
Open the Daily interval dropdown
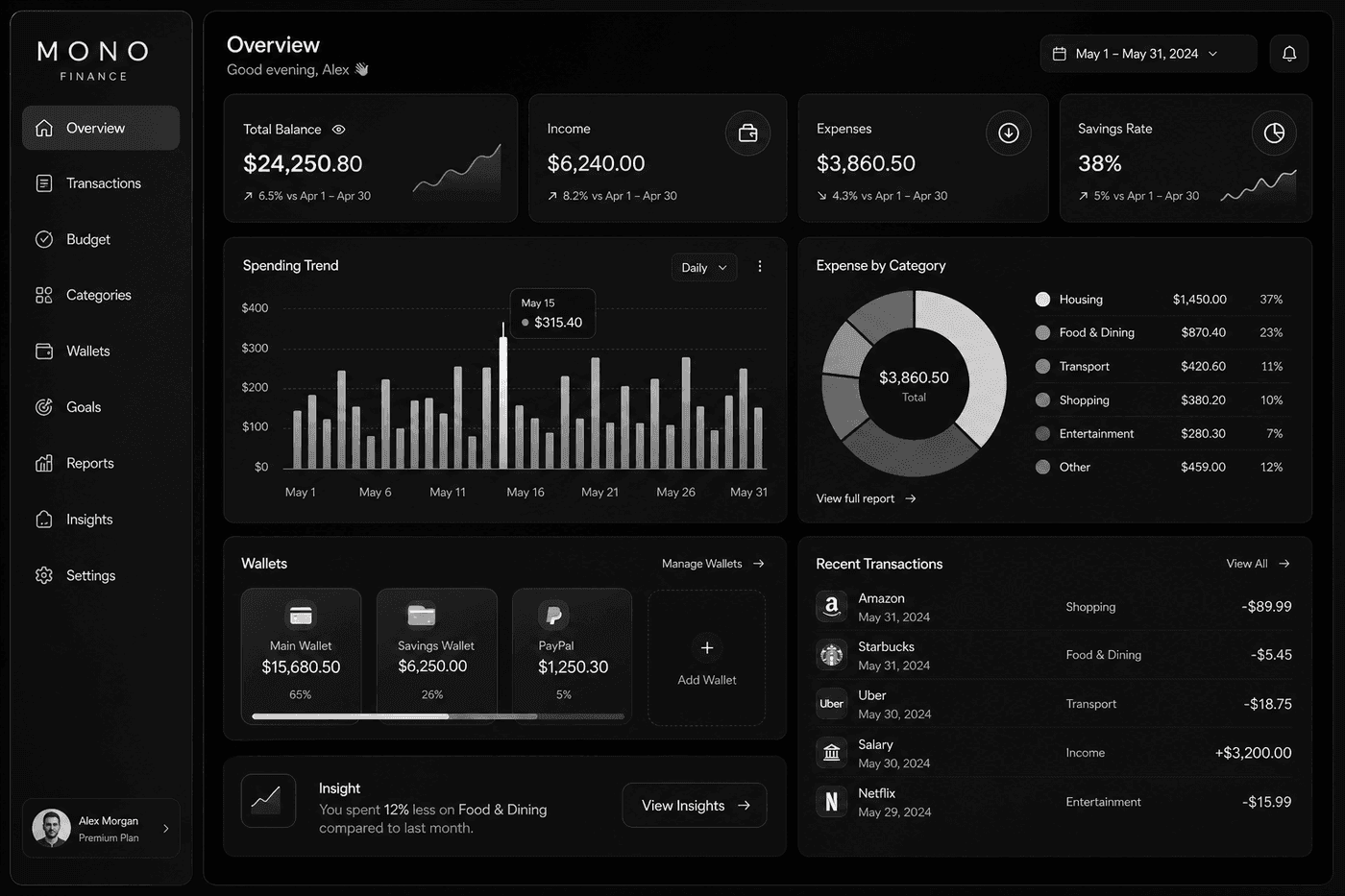(704, 268)
